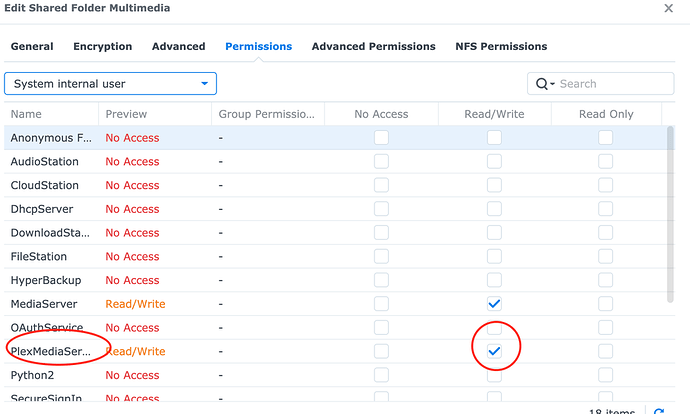
Task: Tick Read Only for PlexMediaServer row
Action: click(x=606, y=352)
